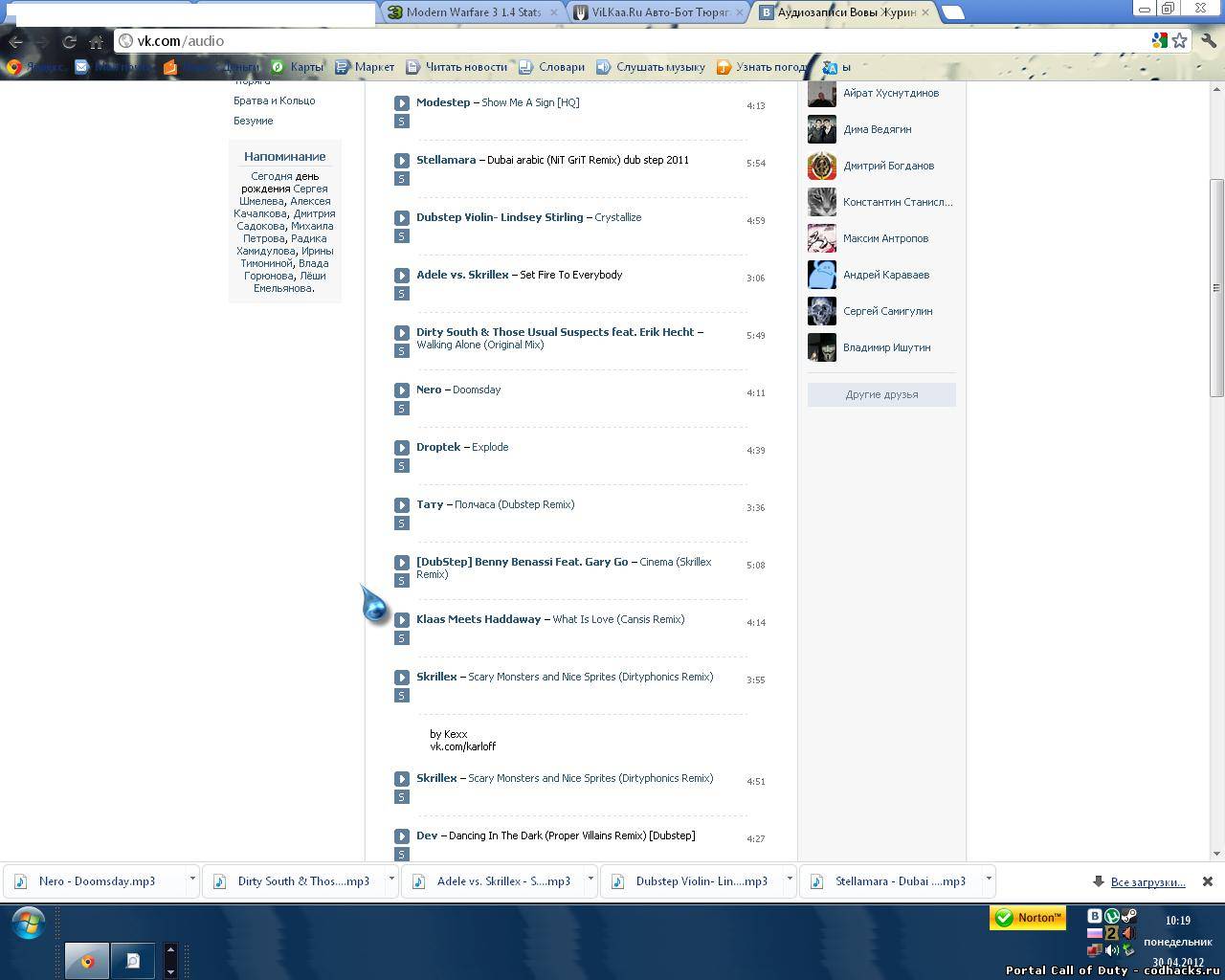
Task: Click the taskbar clock showing 10:19
Action: (1178, 921)
